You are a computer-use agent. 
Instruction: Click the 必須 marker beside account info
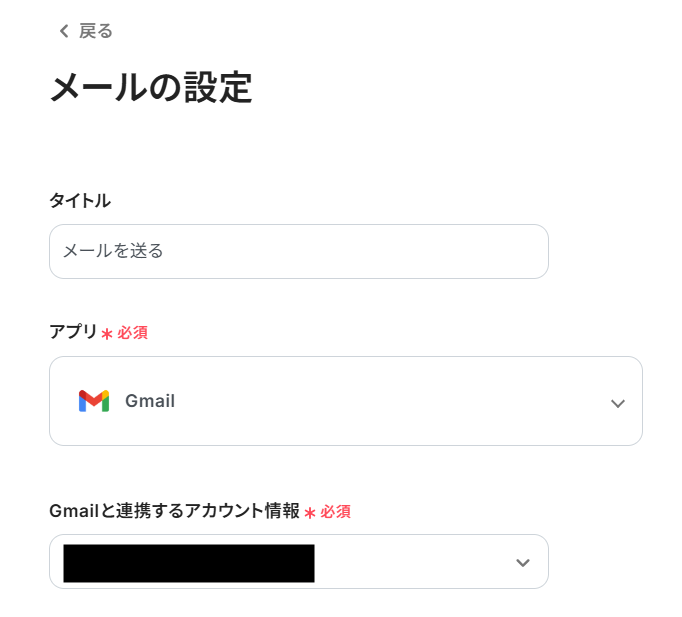click(335, 512)
